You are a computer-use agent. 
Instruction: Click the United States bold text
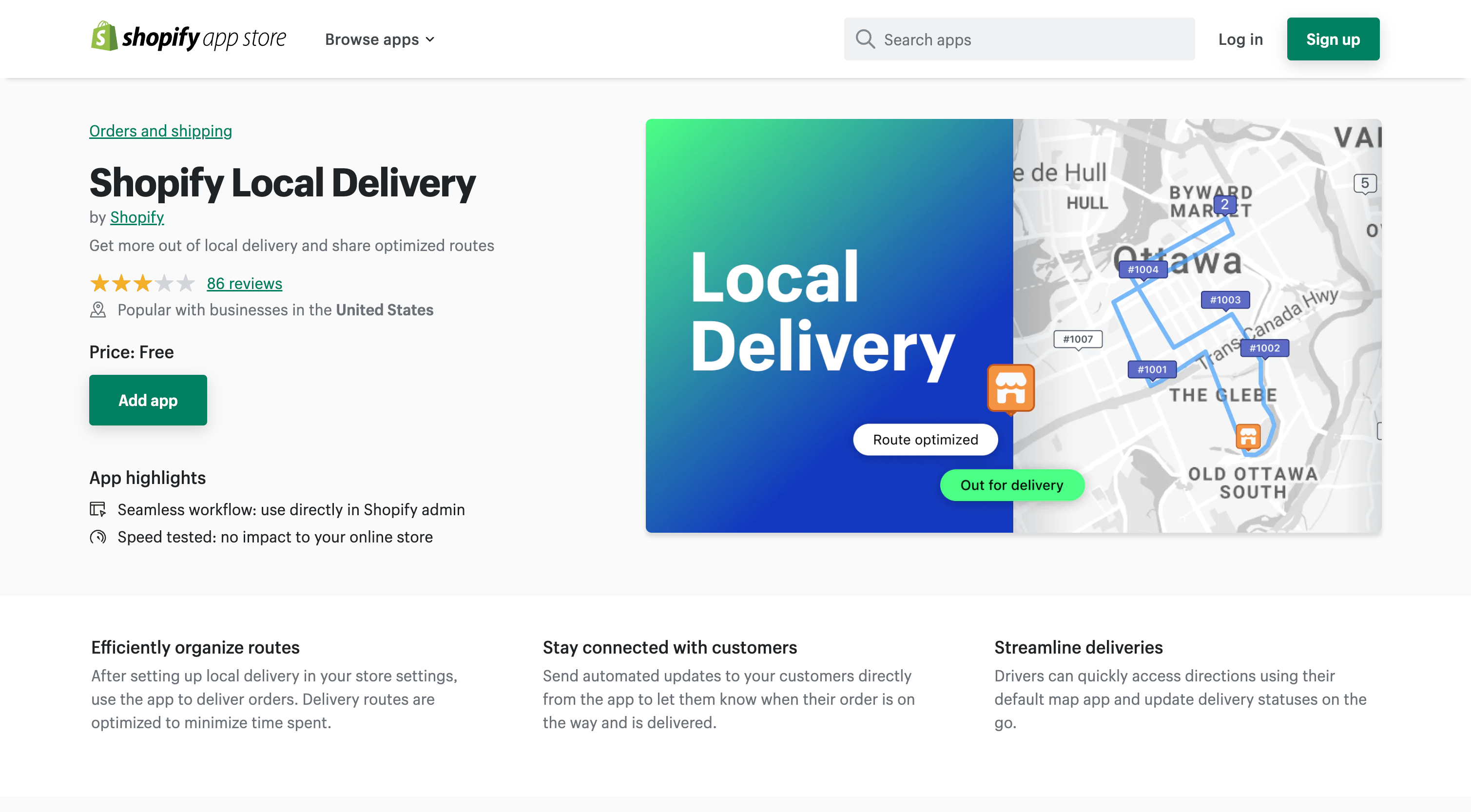(x=385, y=310)
